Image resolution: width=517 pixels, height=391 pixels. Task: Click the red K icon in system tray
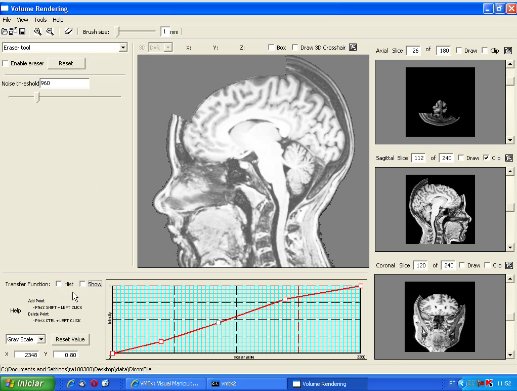[x=489, y=383]
